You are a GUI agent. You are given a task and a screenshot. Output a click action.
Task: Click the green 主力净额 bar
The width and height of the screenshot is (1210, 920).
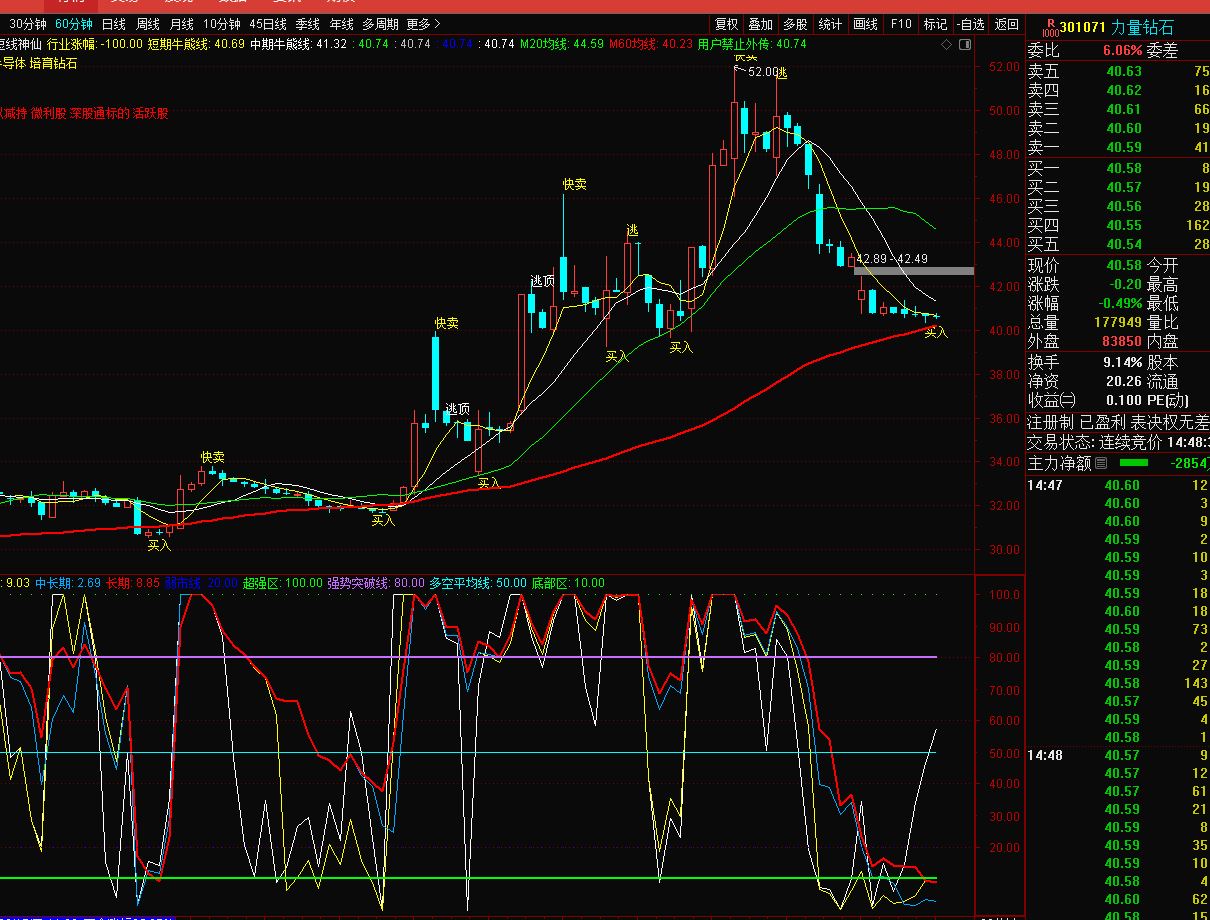1134,463
